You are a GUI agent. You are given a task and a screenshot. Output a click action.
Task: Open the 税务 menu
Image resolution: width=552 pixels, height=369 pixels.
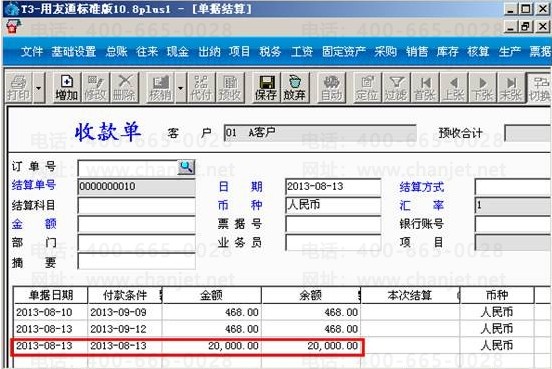[x=270, y=52]
